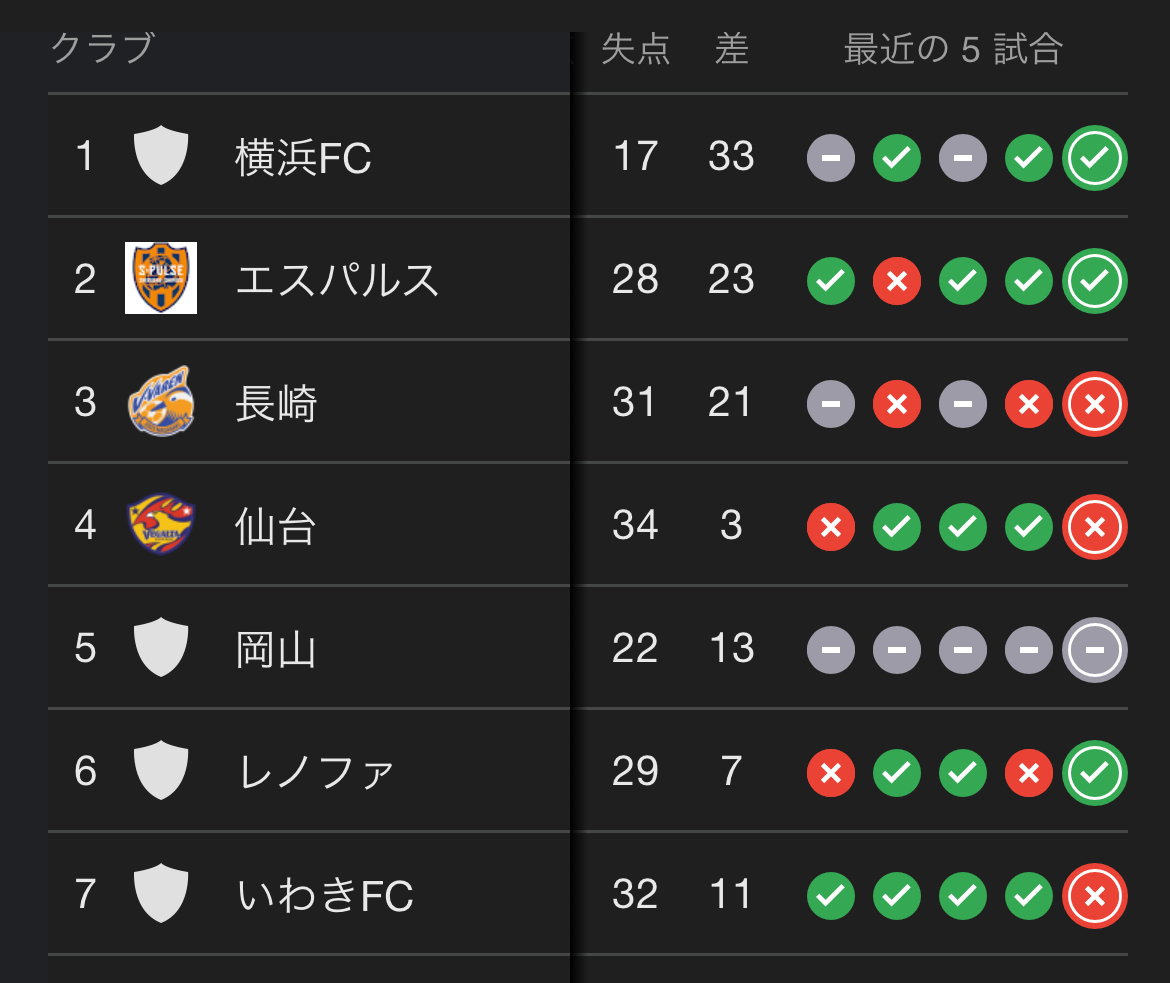The height and width of the screenshot is (983, 1170).
Task: Click 仙台's latest outlined loss icon
Action: pyautogui.click(x=1095, y=527)
